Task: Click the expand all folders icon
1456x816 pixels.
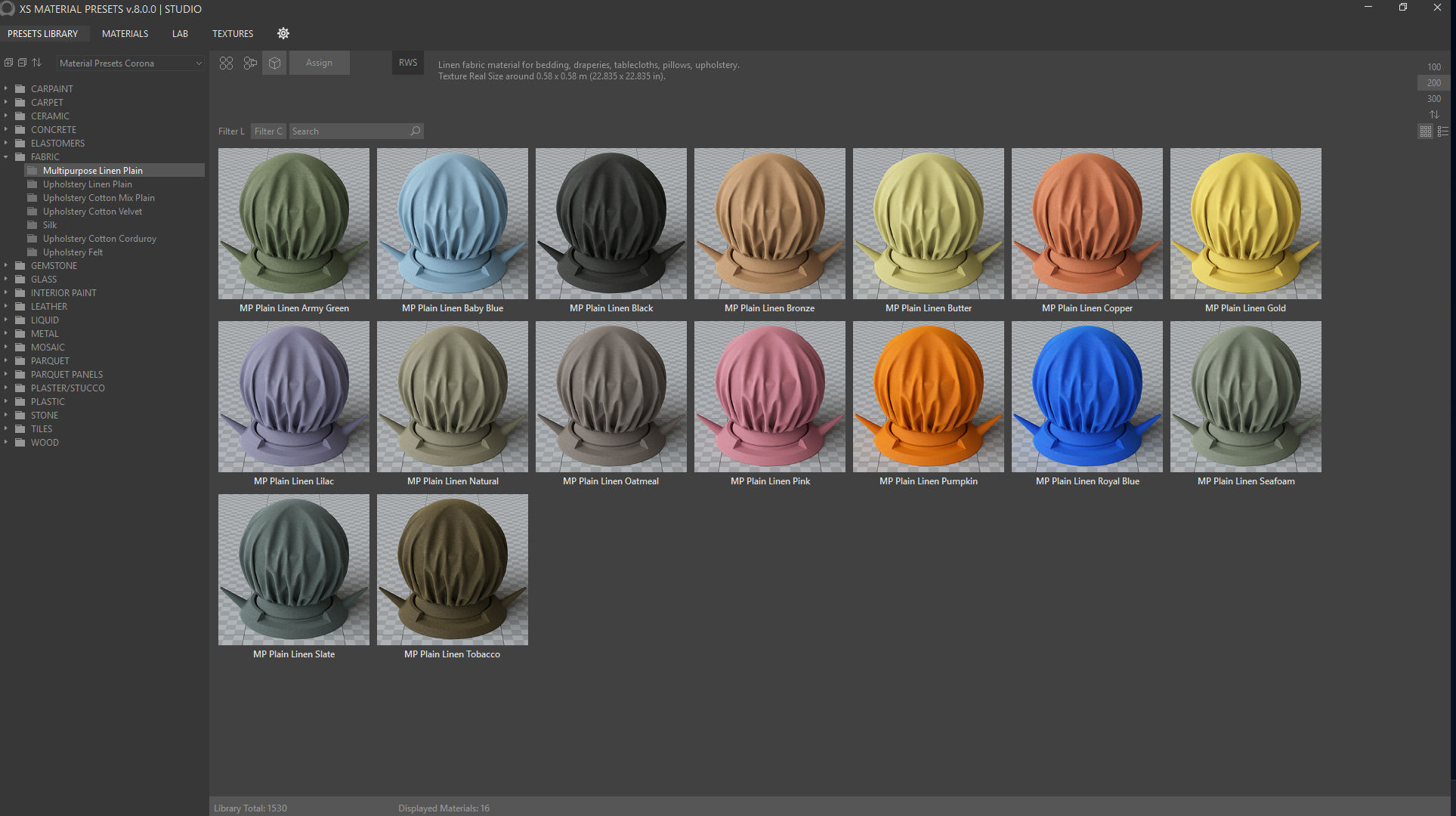Action: click(x=8, y=63)
